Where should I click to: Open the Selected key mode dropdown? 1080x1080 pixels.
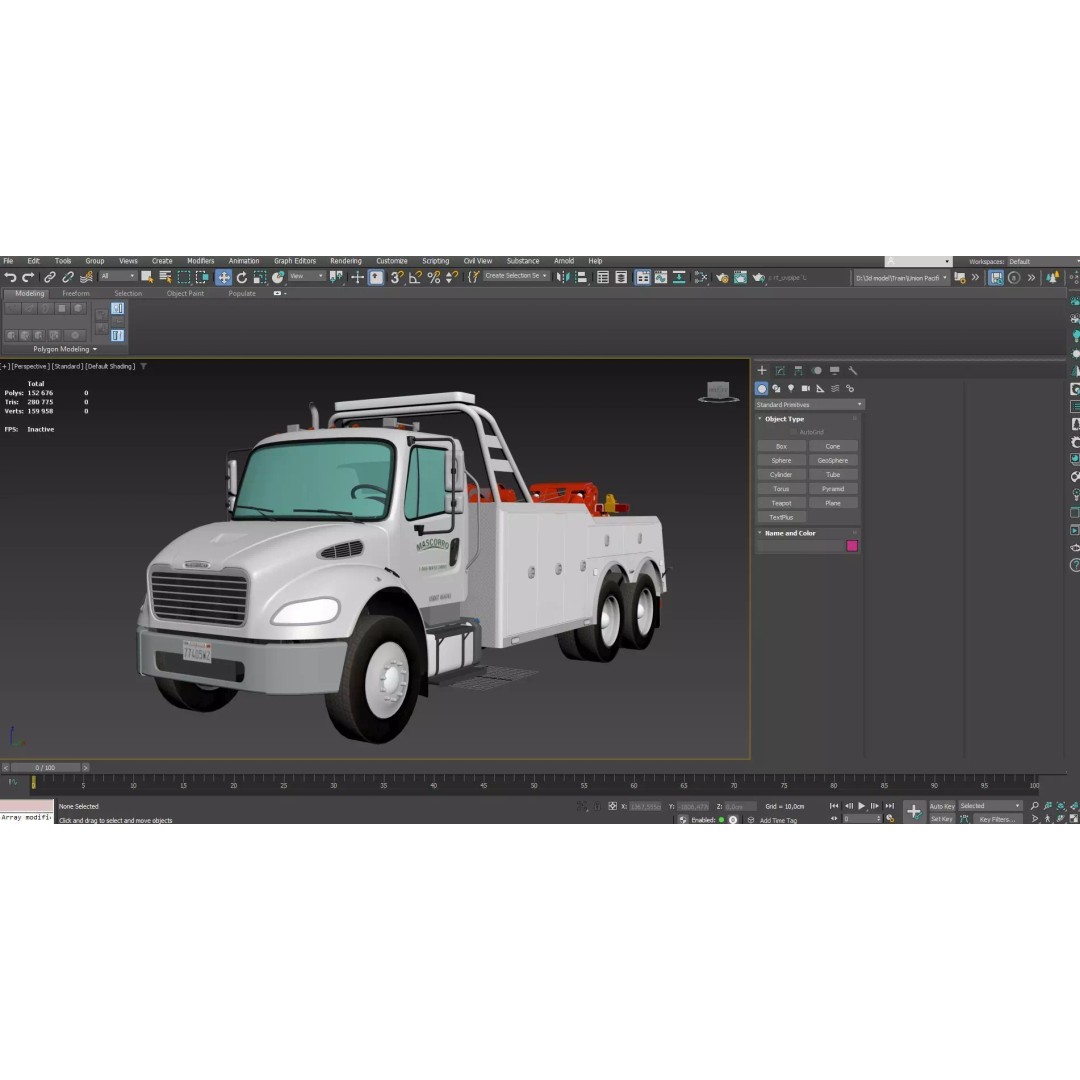pos(990,806)
